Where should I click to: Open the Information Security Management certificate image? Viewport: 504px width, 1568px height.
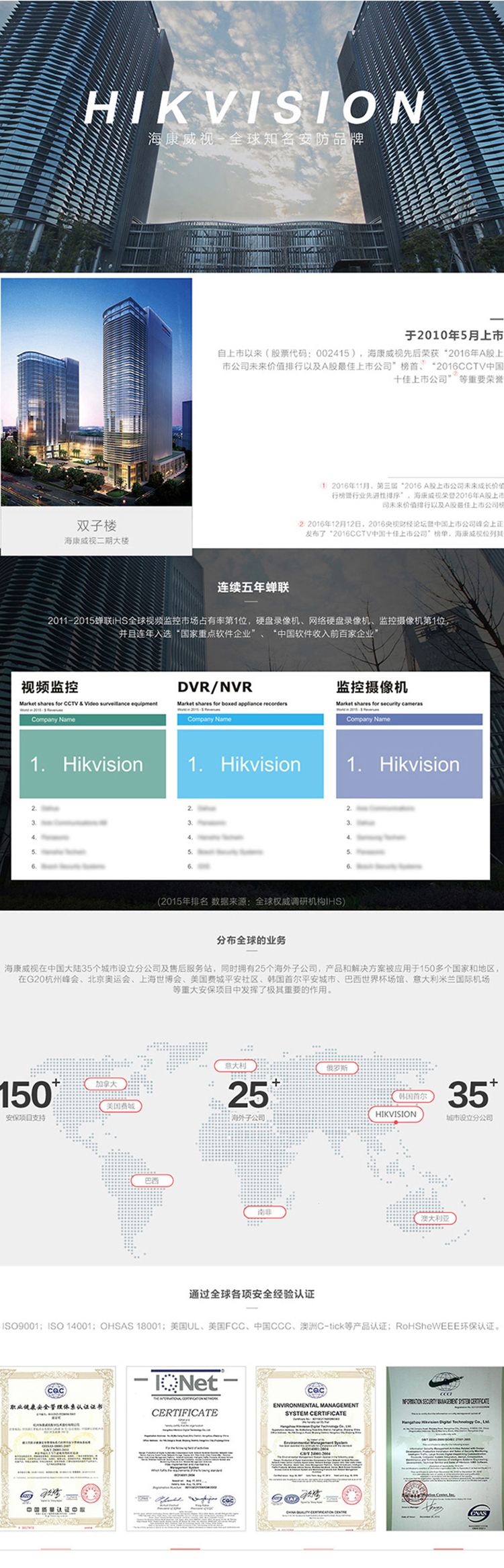point(445,1449)
